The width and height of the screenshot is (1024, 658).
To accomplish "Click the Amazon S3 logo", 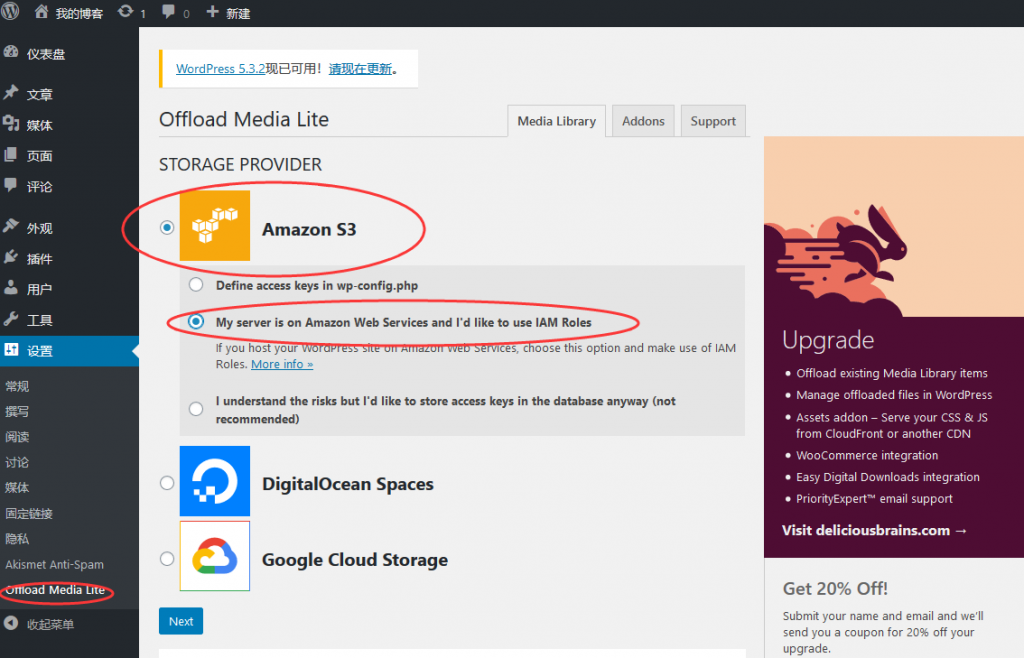I will click(215, 226).
